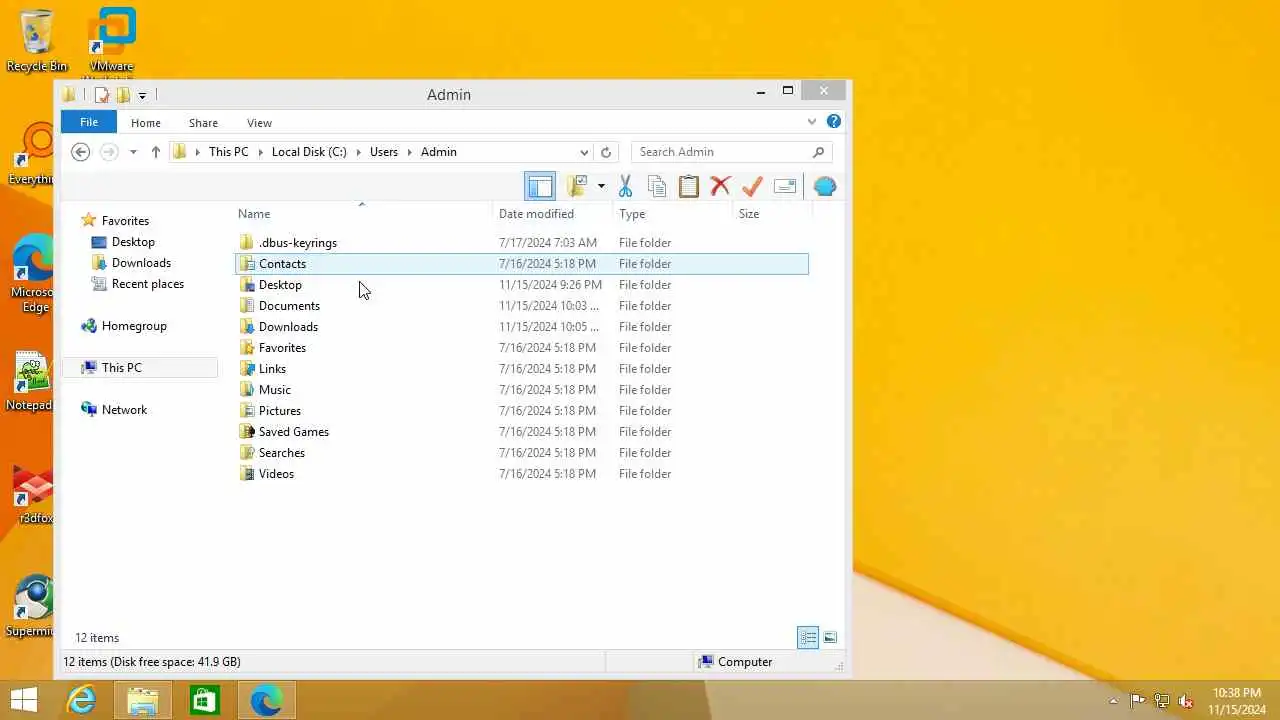Select the Links folder
This screenshot has height=720, width=1280.
click(272, 369)
